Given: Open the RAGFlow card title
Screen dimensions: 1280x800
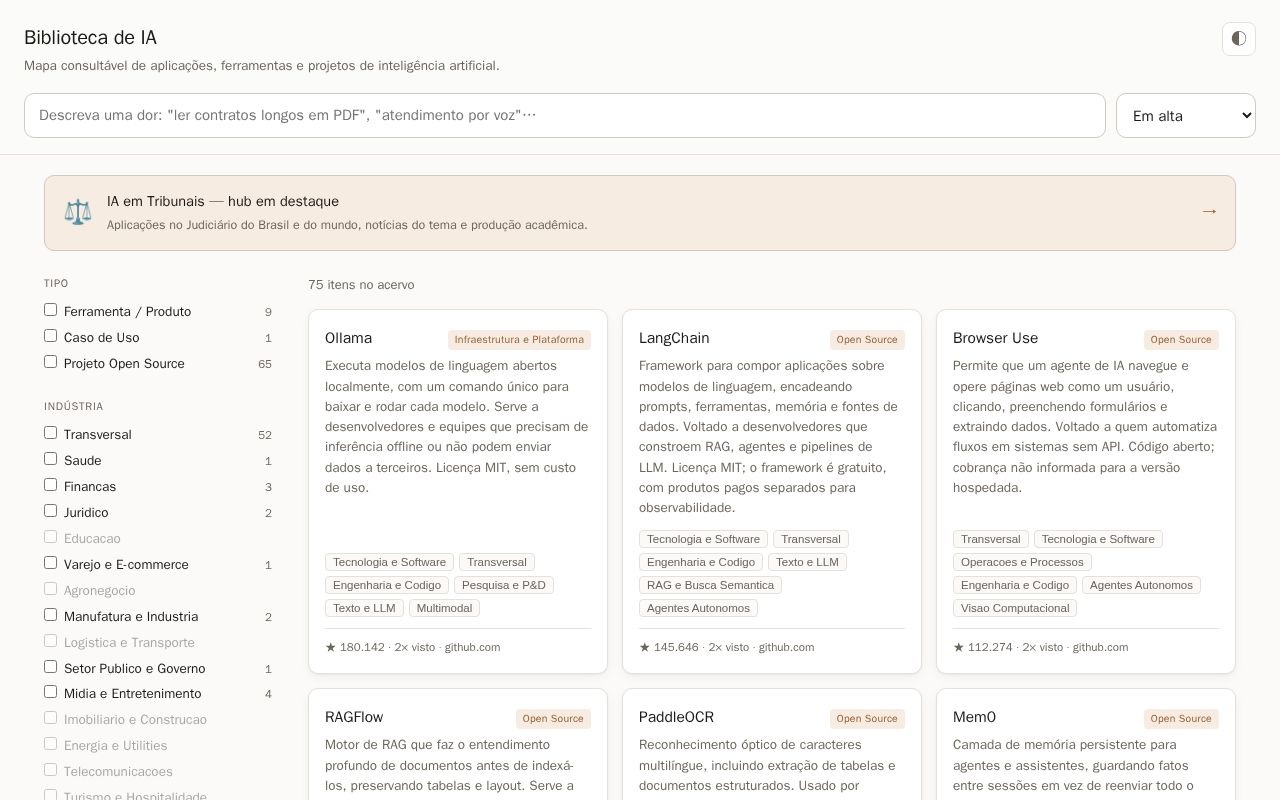Looking at the screenshot, I should click(x=354, y=718).
